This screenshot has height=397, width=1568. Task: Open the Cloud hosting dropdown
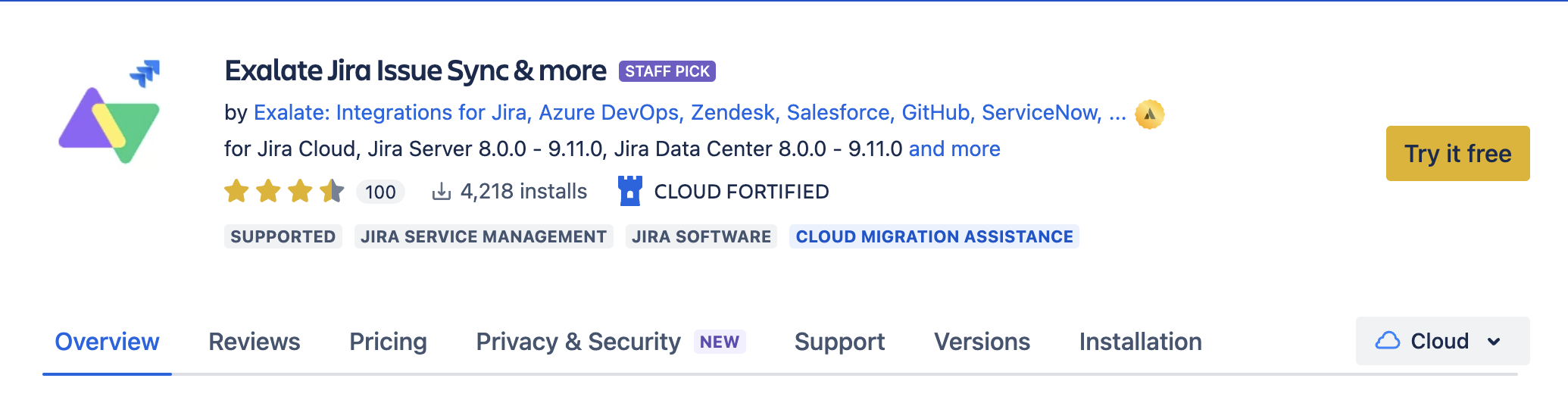tap(1441, 341)
